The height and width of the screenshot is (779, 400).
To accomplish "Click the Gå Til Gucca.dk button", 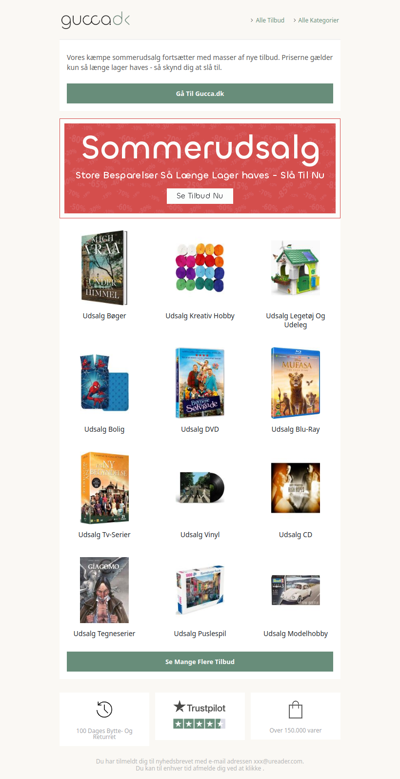I will 200,93.
